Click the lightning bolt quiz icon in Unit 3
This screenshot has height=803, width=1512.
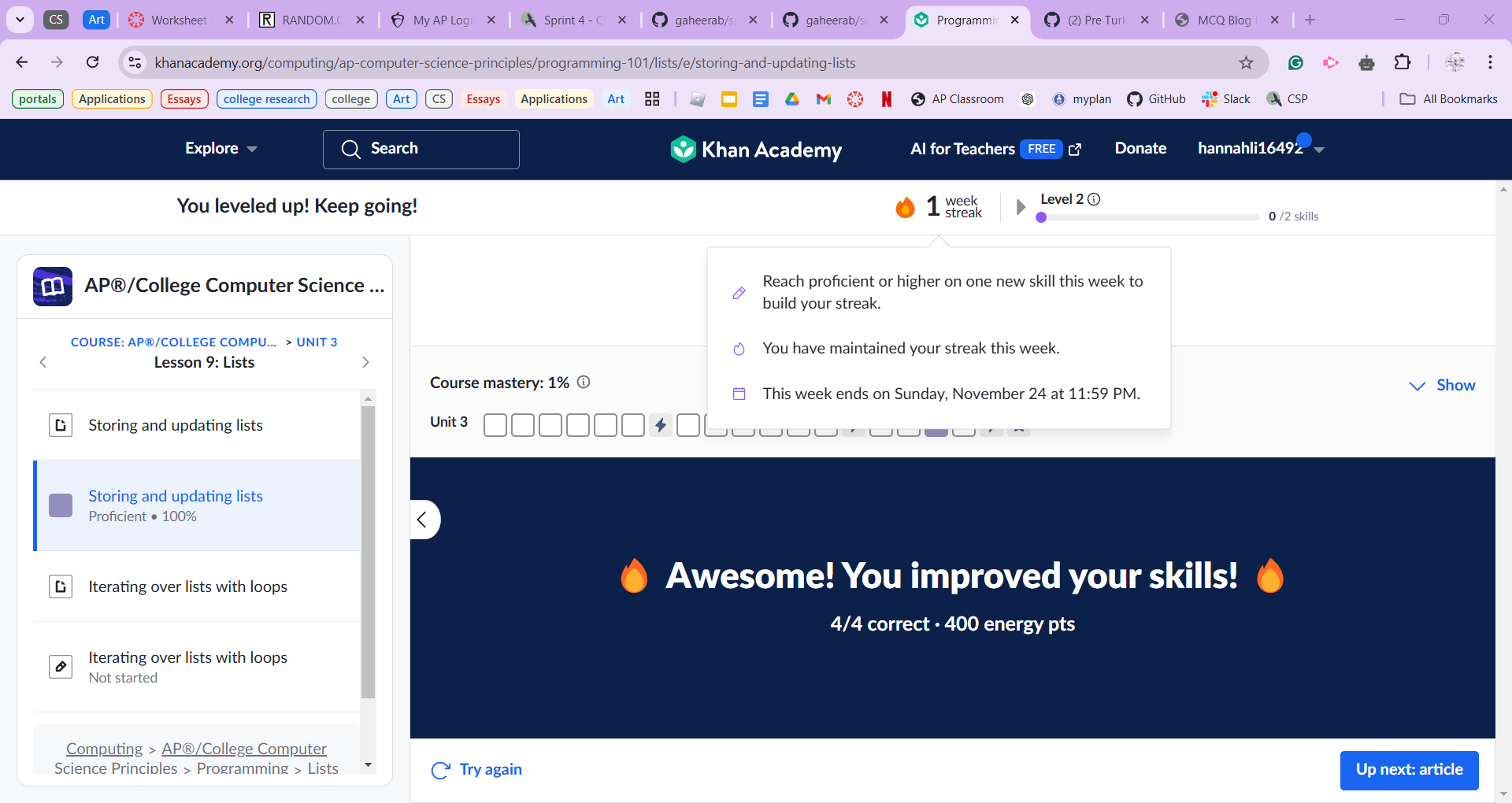[x=661, y=425]
